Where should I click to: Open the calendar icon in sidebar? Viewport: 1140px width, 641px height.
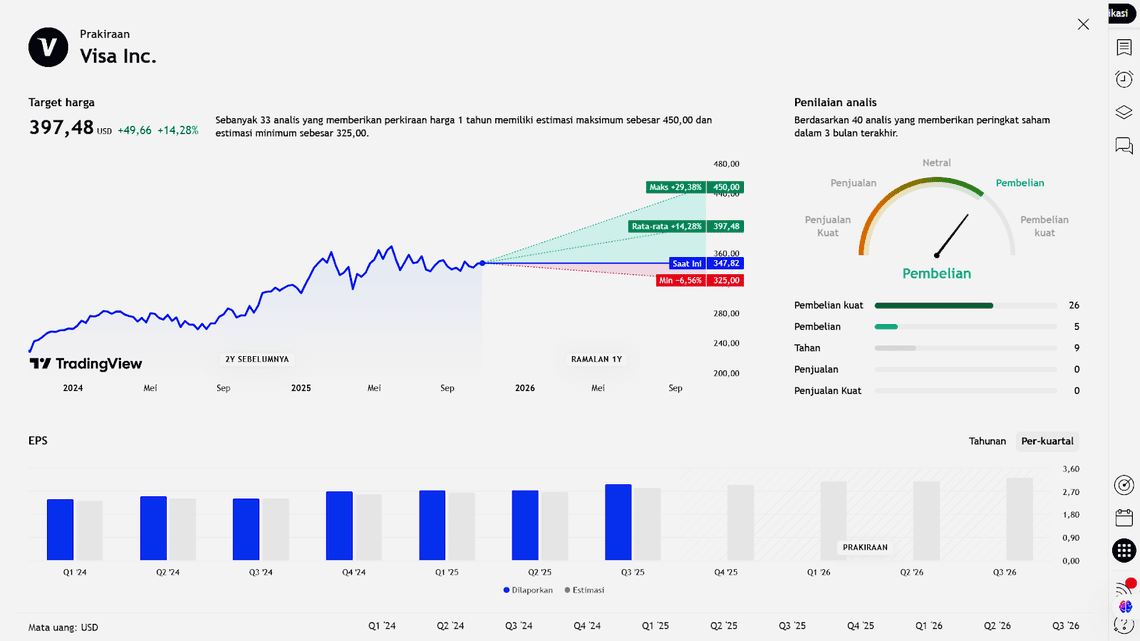pos(1124,517)
